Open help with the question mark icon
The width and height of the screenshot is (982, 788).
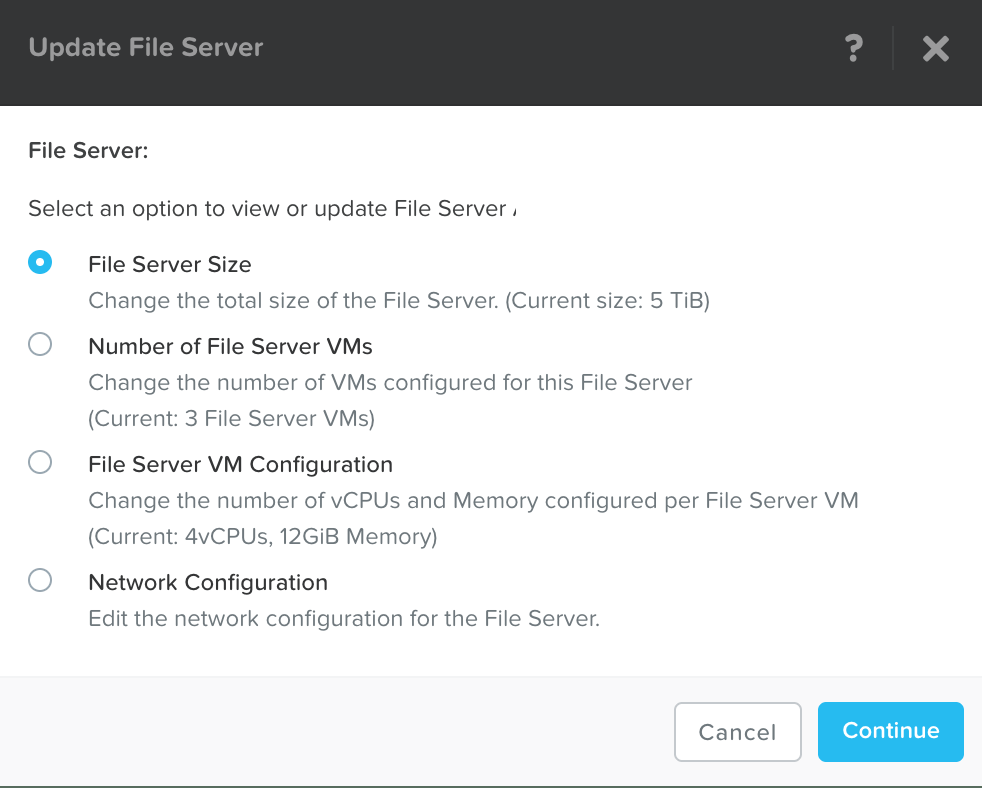click(x=853, y=48)
